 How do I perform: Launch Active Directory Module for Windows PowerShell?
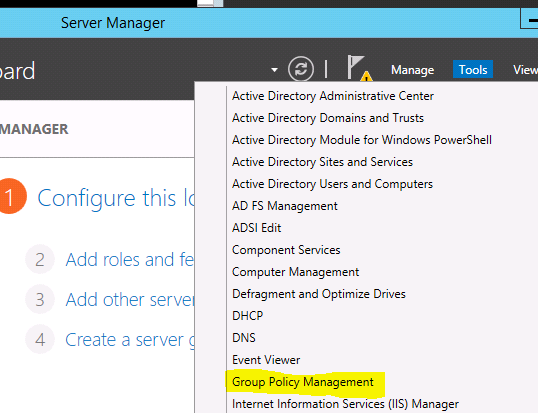point(362,140)
